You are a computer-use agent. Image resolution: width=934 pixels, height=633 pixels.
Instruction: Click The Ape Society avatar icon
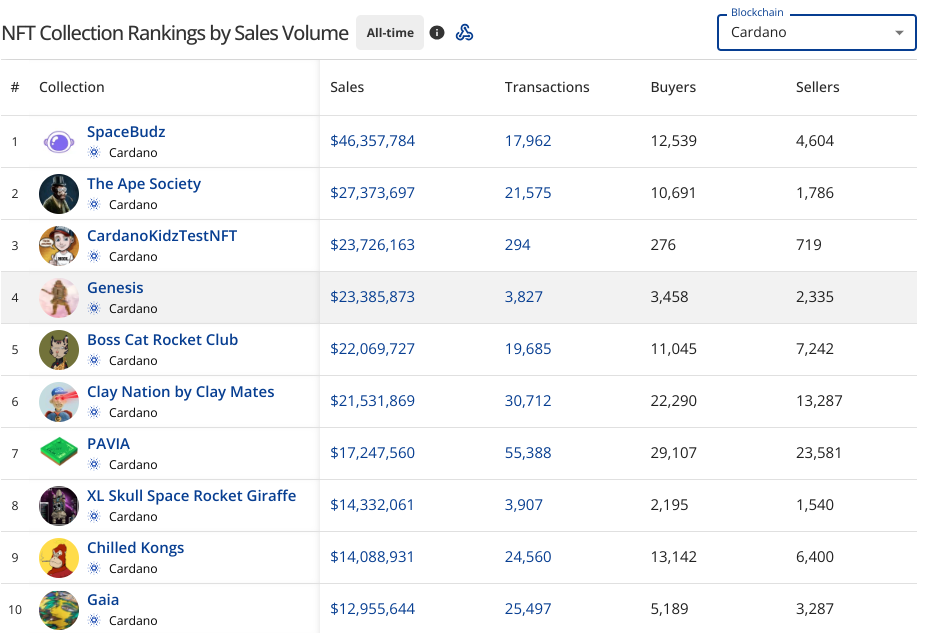[59, 194]
